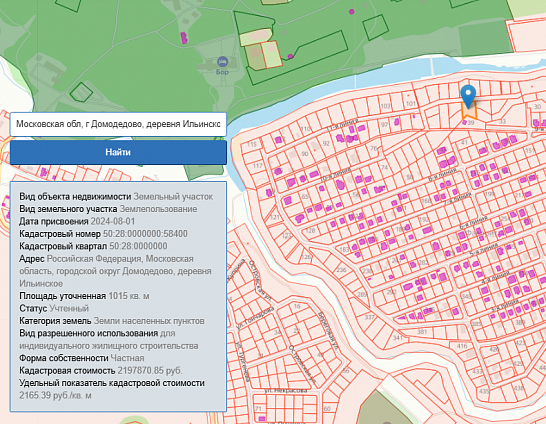This screenshot has width=546, height=424.
Task: Click the ул. Гончарова street label
Action: click(x=255, y=317)
